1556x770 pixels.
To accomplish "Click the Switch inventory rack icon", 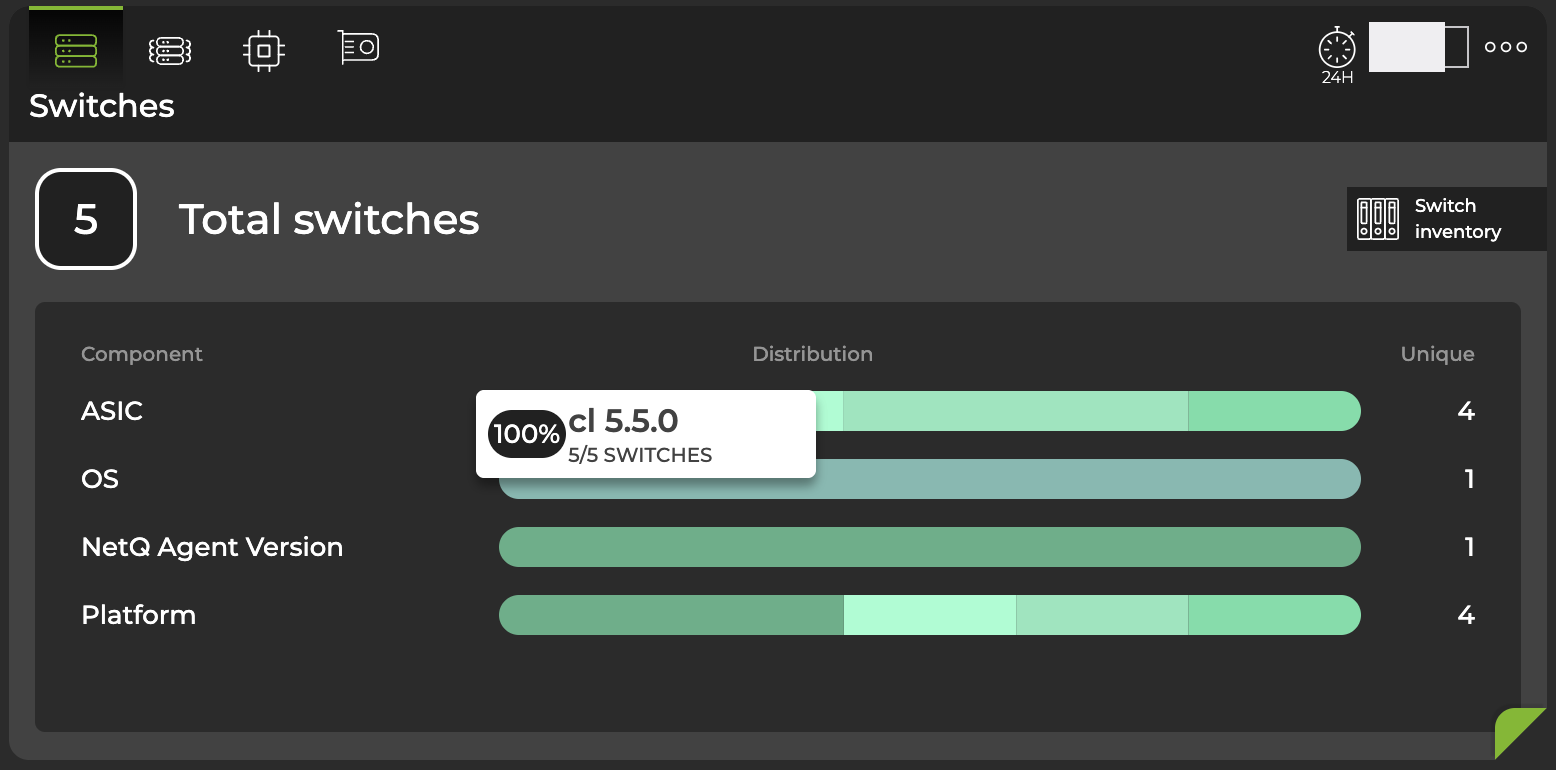I will click(x=1377, y=218).
